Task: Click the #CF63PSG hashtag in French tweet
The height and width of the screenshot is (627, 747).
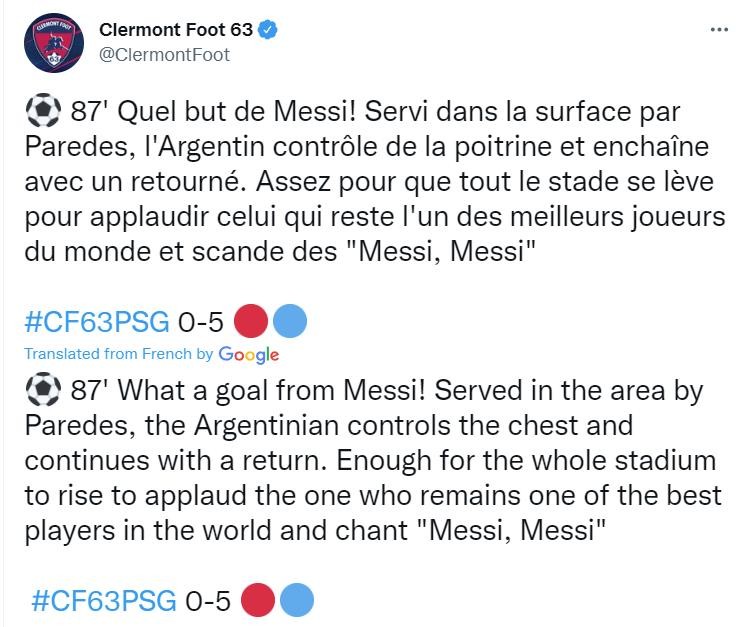Action: point(97,322)
